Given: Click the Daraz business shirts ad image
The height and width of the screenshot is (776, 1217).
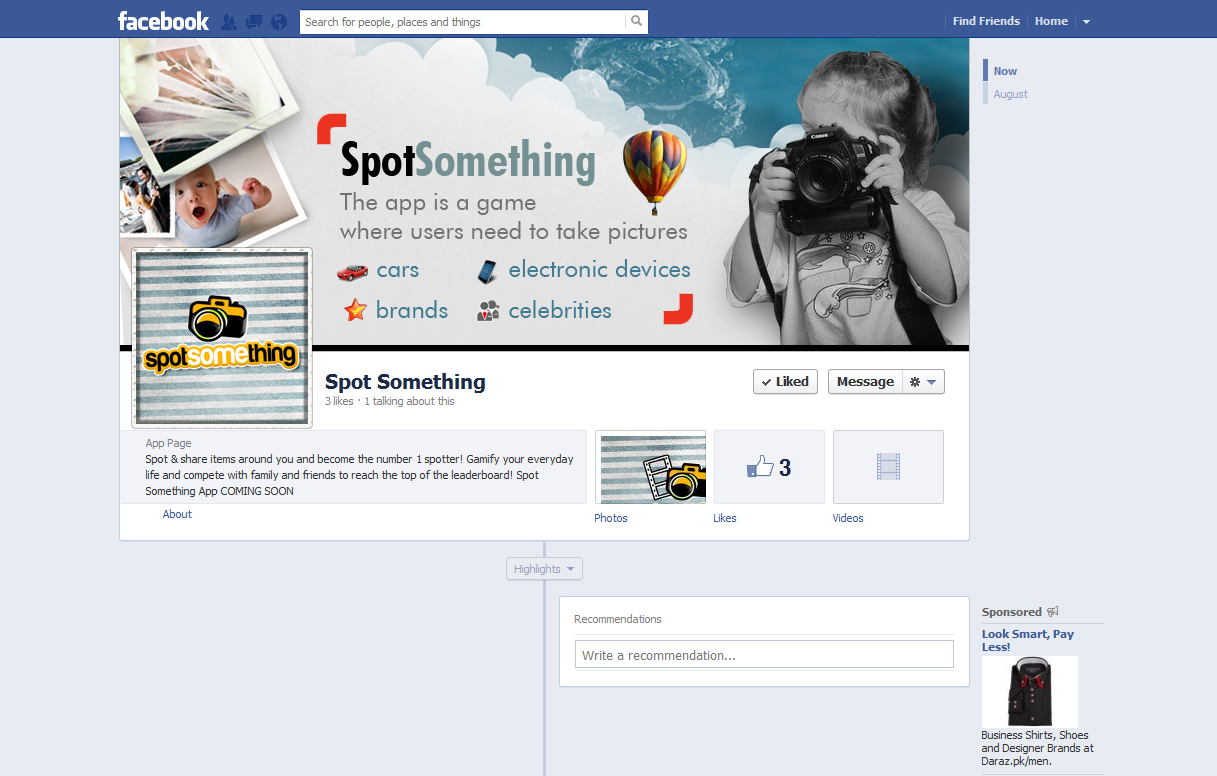Looking at the screenshot, I should coord(1029,689).
